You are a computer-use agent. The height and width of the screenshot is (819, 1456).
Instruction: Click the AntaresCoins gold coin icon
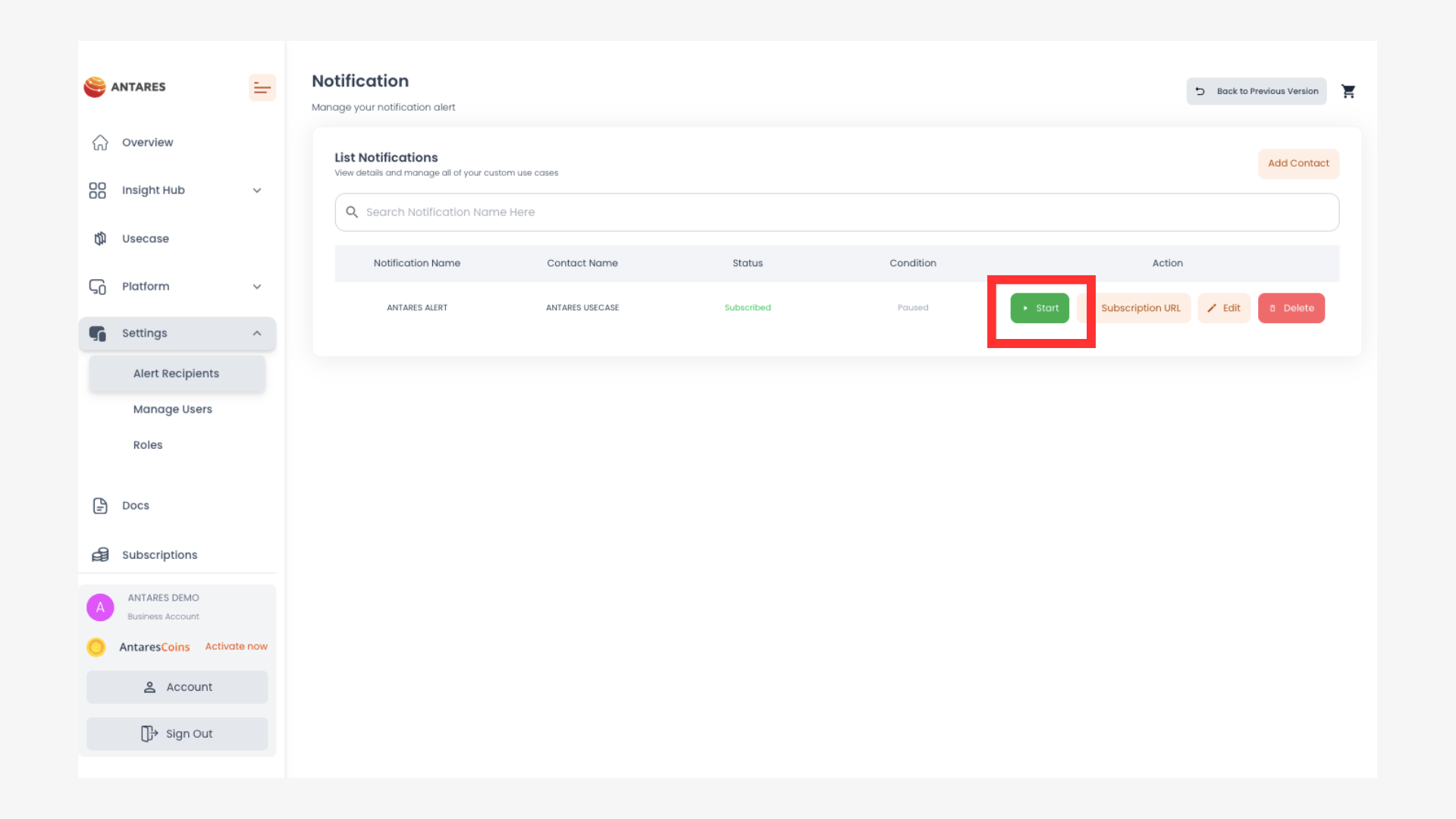(96, 647)
